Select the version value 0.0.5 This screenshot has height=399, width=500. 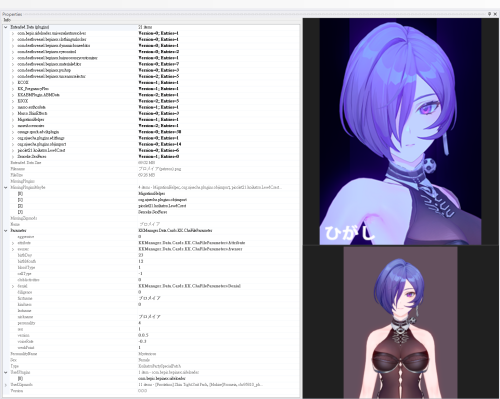click(143, 335)
